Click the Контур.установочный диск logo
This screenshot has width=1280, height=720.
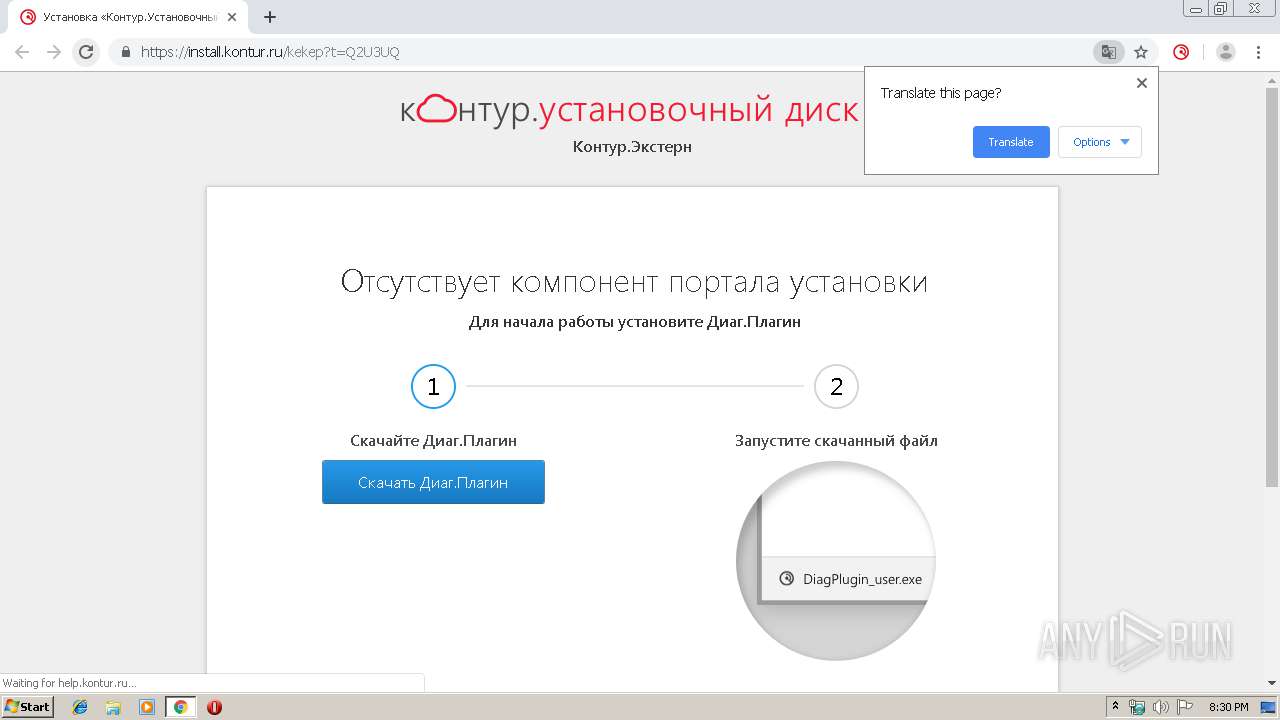(629, 109)
